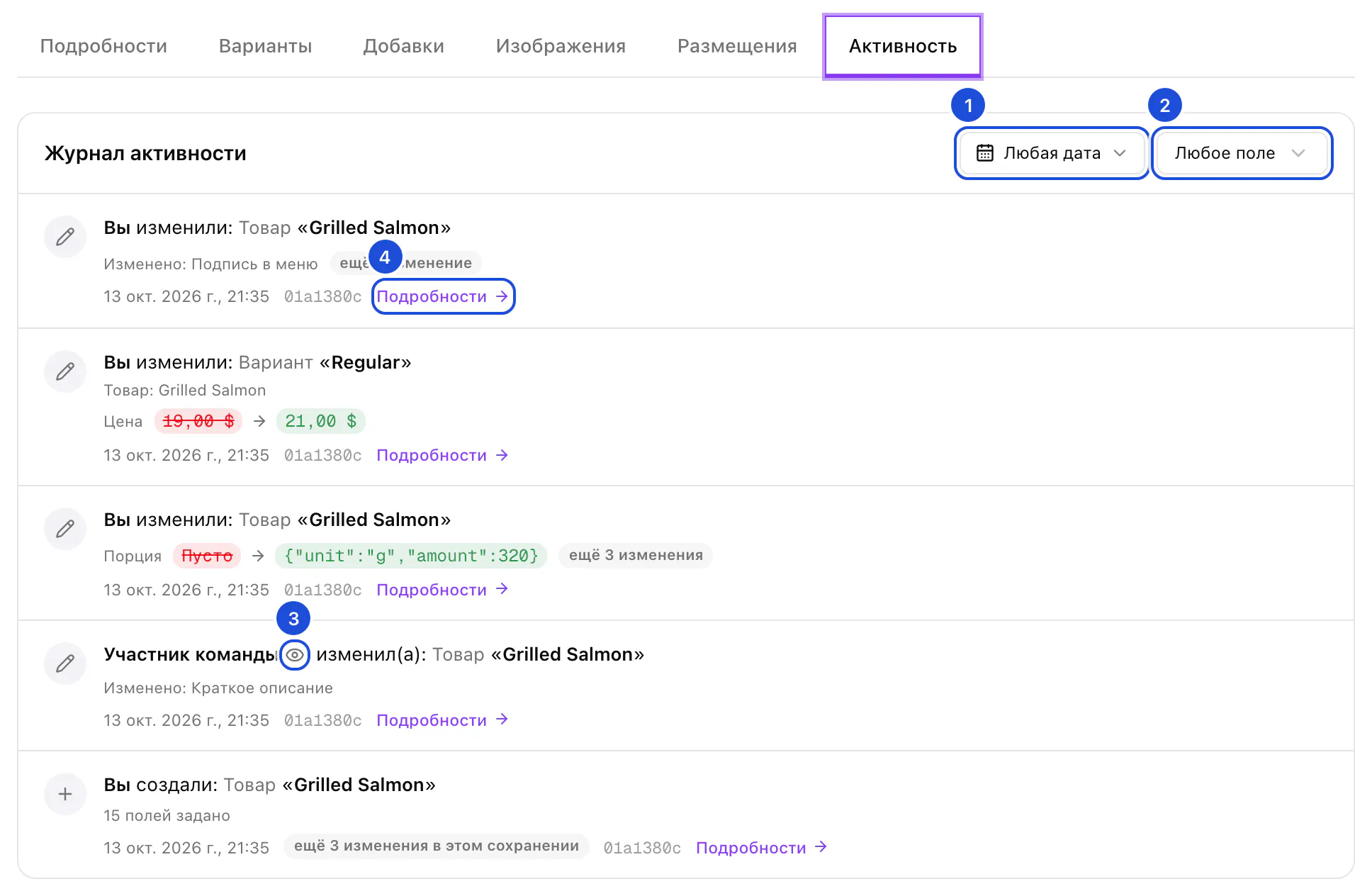
Task: Open the Подробности tab
Action: click(103, 46)
